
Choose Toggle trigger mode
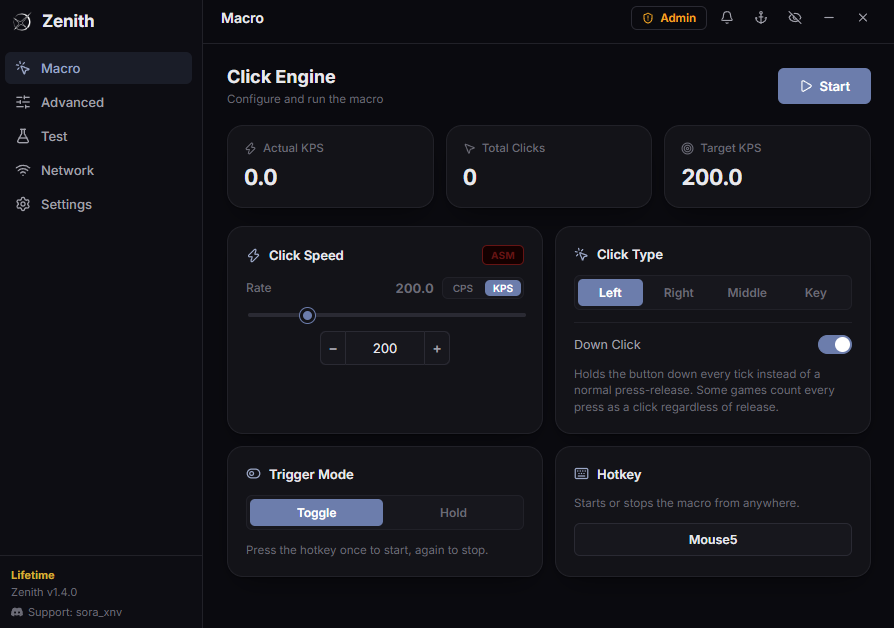[316, 513]
